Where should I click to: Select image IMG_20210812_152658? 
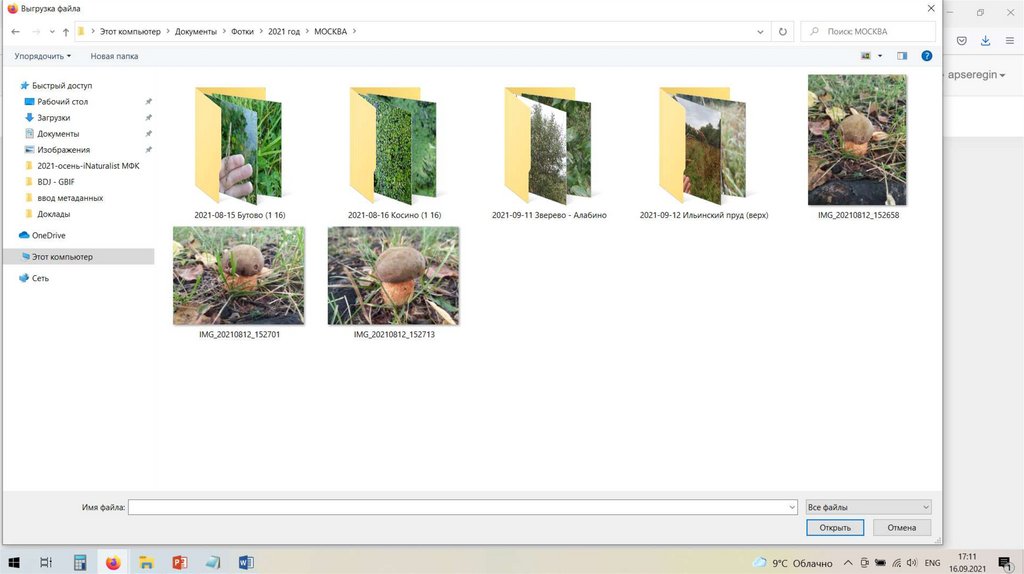[x=857, y=148]
